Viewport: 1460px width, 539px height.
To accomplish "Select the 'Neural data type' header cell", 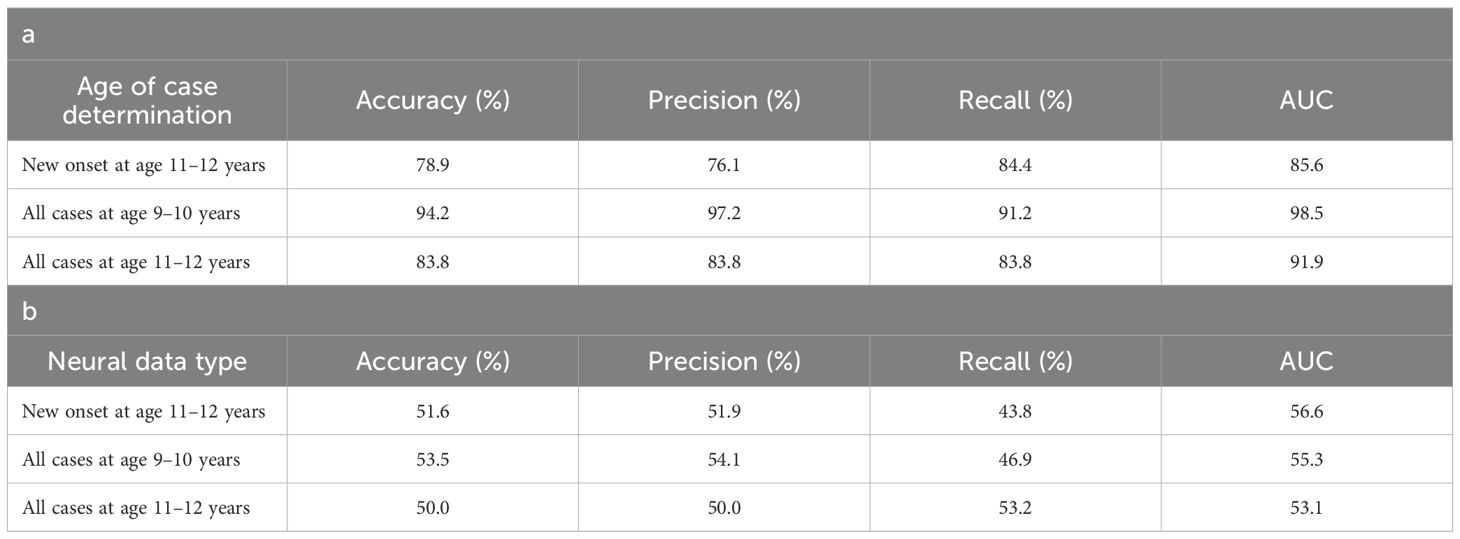I will pyautogui.click(x=147, y=361).
